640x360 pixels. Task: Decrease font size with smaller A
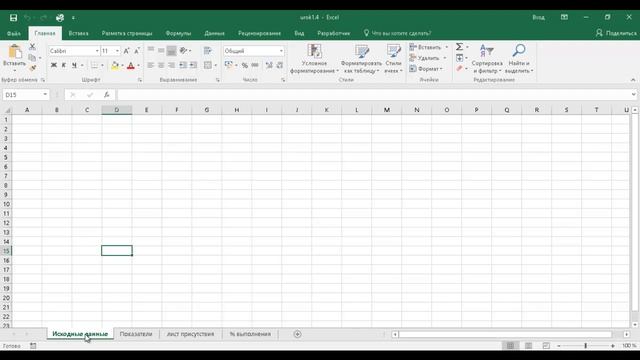click(x=137, y=51)
